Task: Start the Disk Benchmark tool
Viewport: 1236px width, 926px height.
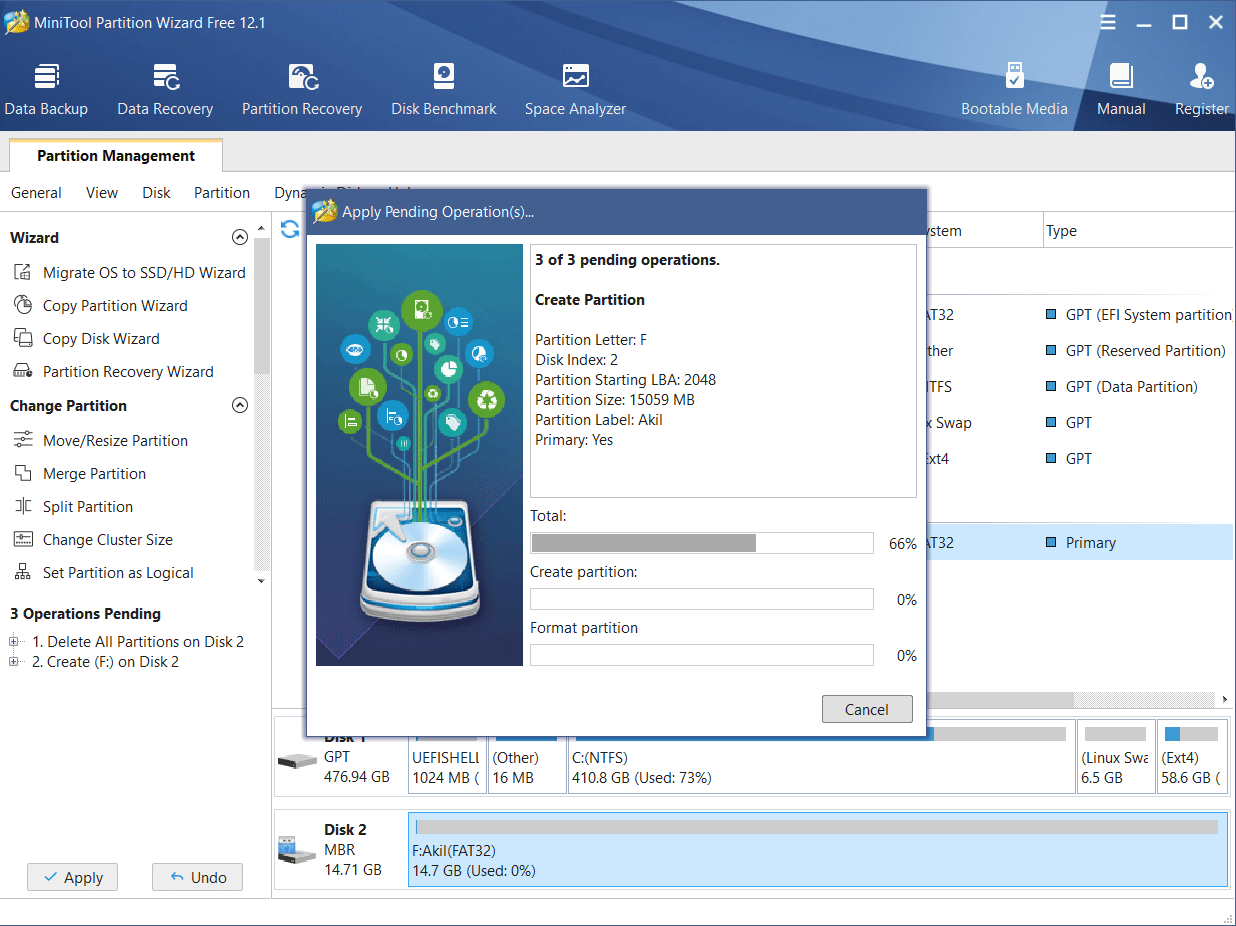Action: tap(444, 78)
